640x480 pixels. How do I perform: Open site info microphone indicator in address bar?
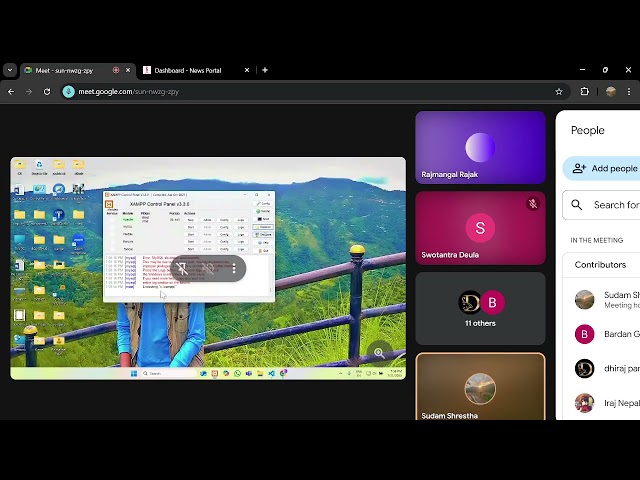(69, 92)
